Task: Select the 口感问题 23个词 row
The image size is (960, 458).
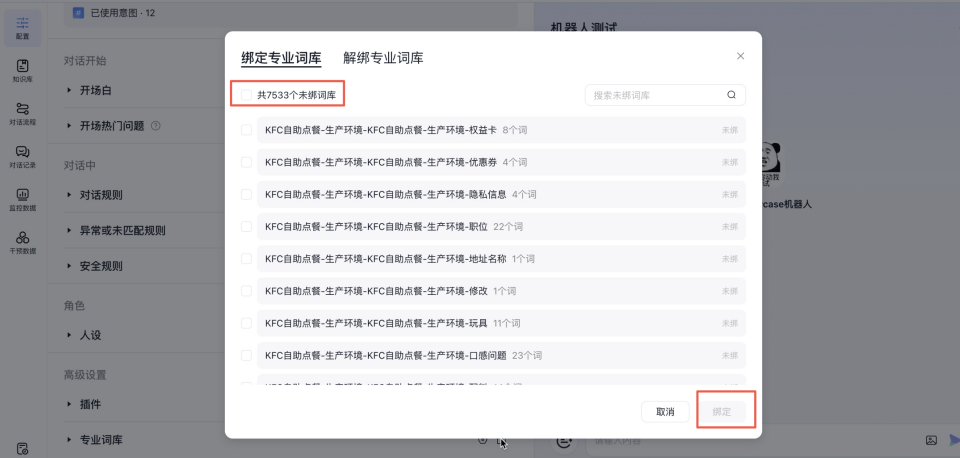Action: click(501, 355)
